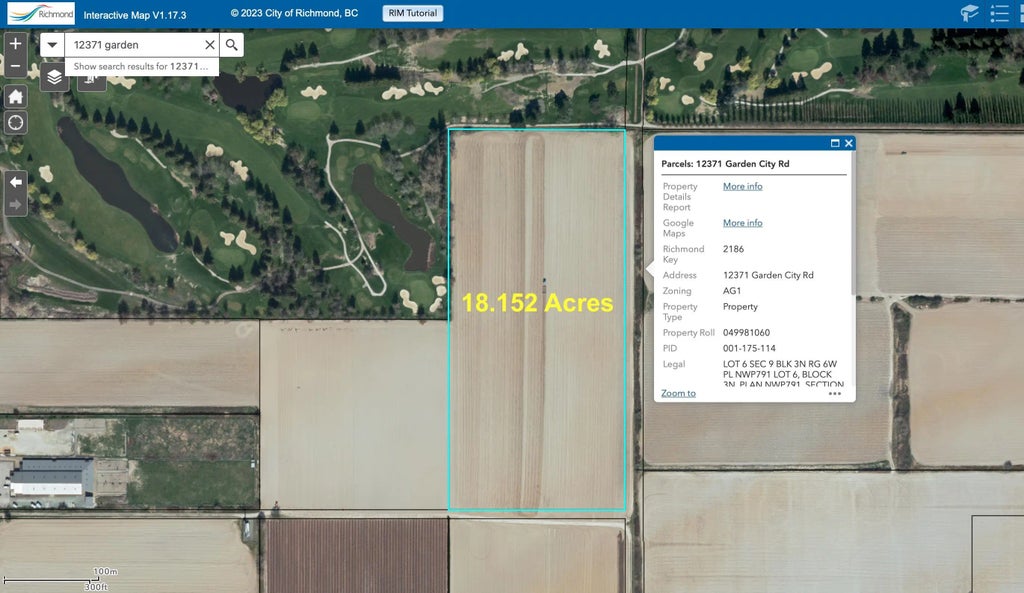This screenshot has height=593, width=1024.
Task: Close the parcel info popup
Action: coord(849,143)
